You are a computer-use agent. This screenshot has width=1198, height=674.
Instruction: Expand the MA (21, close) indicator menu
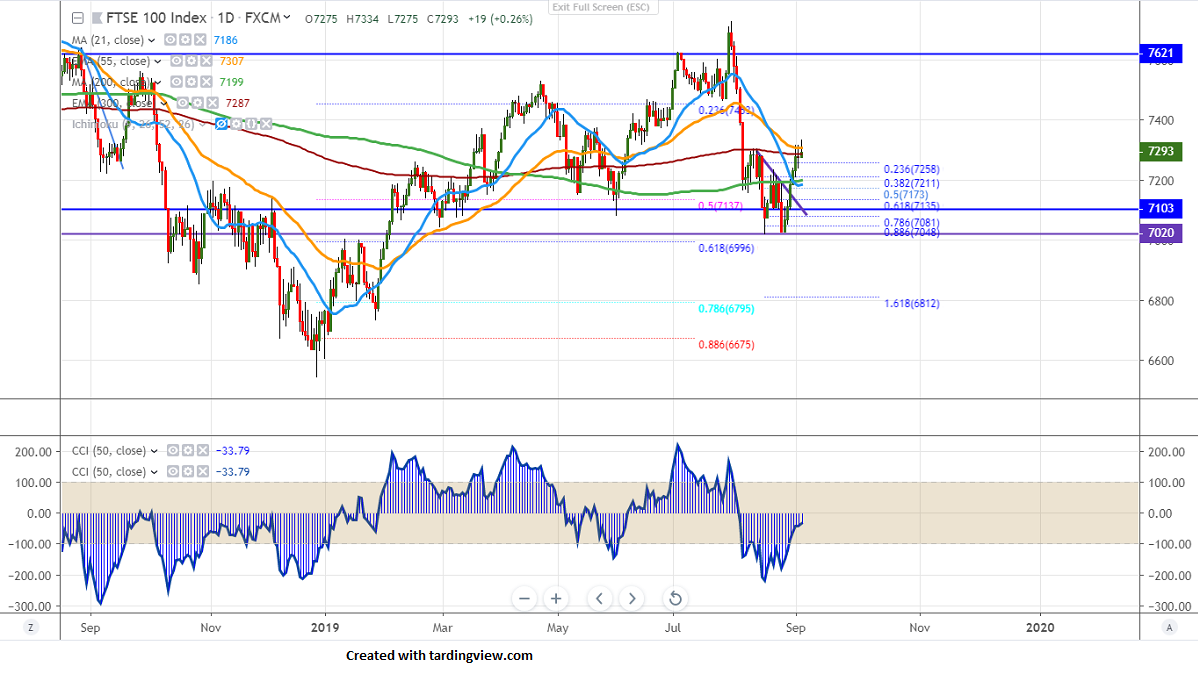[151, 41]
